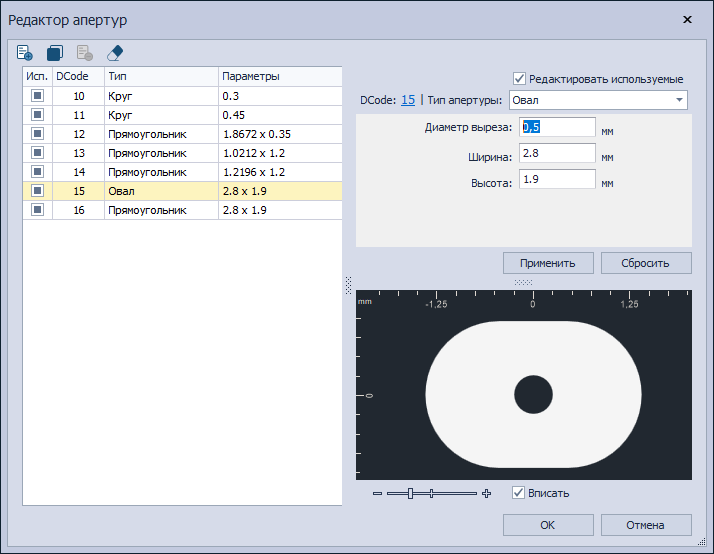Screen dimensions: 714x554
Task: Click the duplicate aperture icon
Action: [x=55, y=53]
